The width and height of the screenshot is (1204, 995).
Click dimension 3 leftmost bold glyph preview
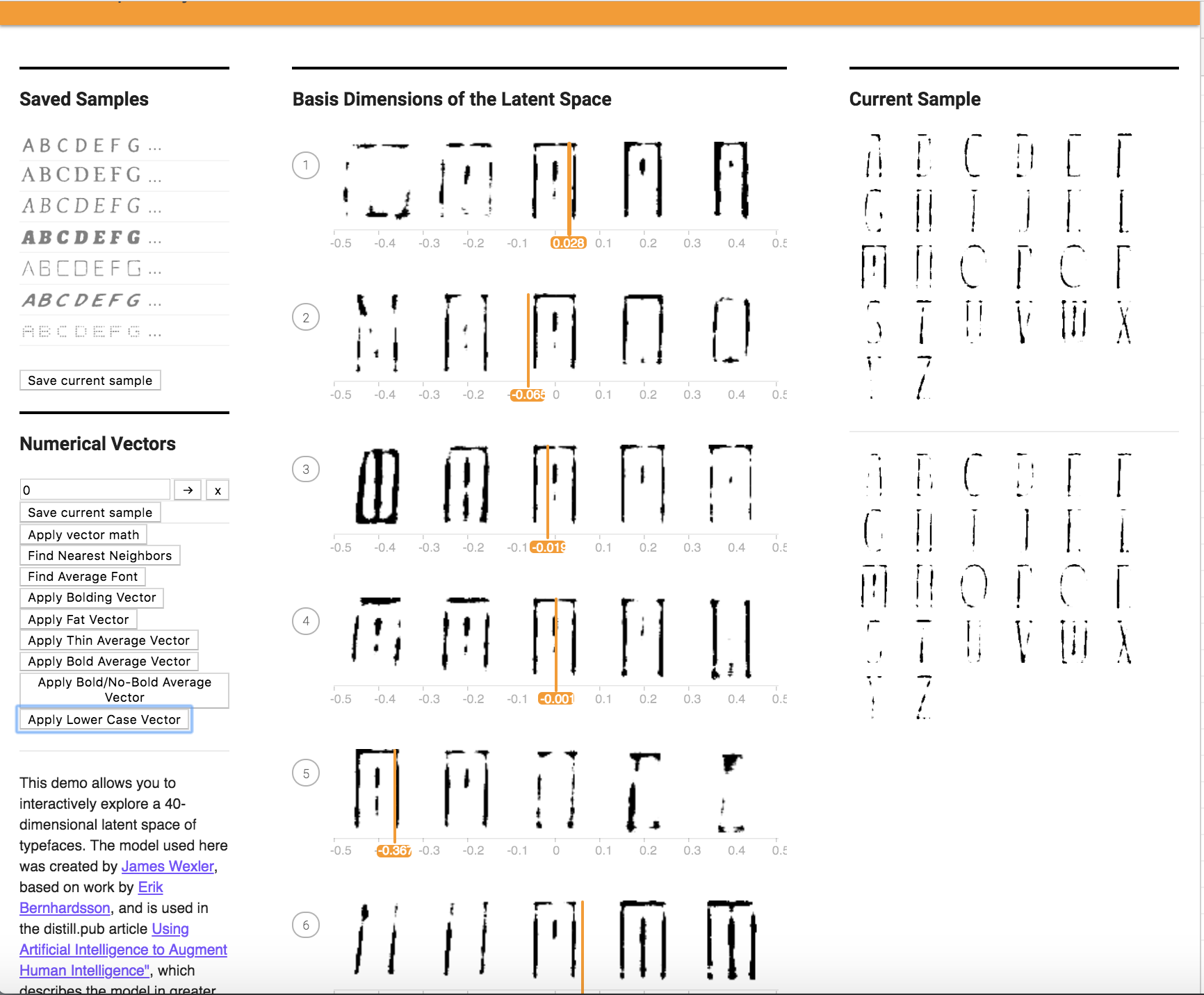point(377,485)
